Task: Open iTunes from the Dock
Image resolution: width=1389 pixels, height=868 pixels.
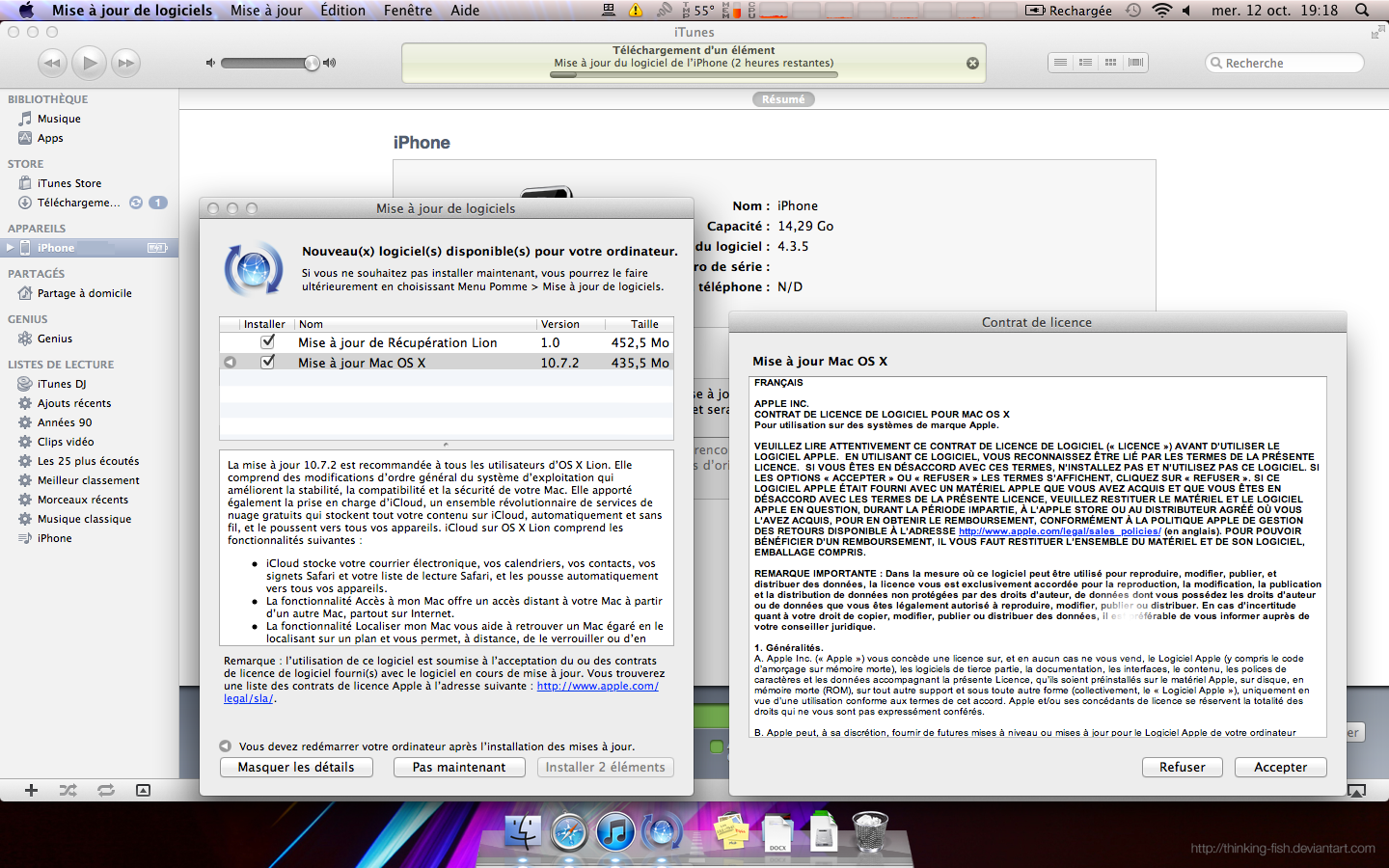Action: click(x=615, y=830)
